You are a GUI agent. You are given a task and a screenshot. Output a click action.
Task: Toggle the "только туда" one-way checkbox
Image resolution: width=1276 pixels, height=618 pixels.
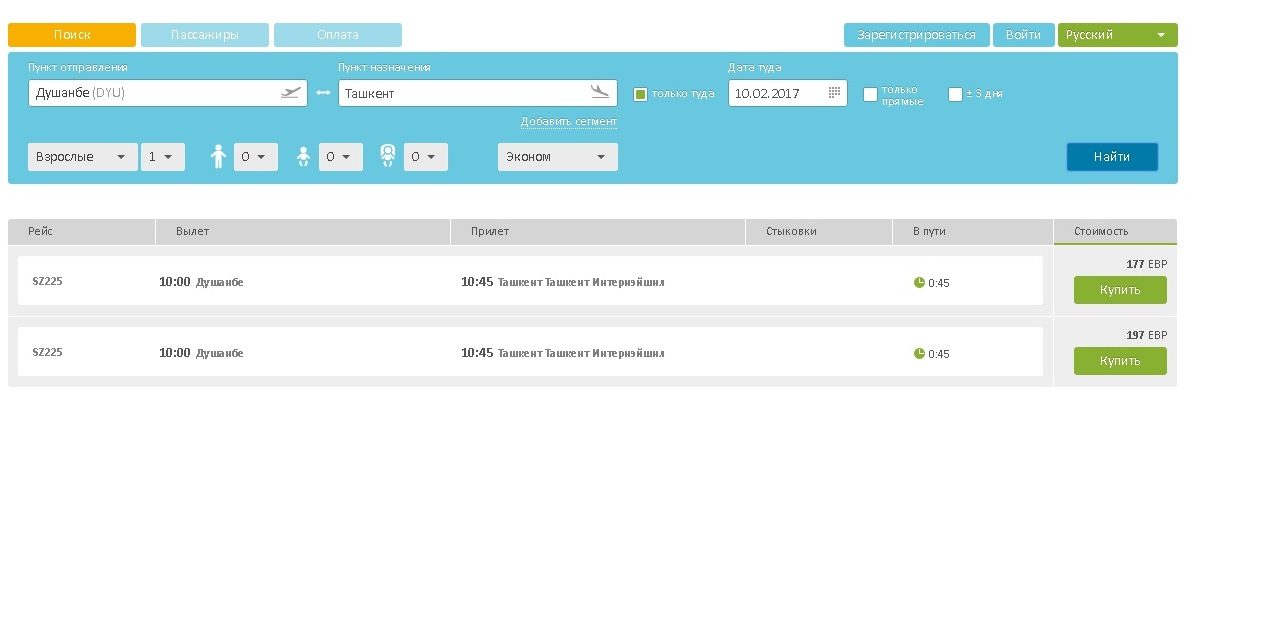[641, 94]
